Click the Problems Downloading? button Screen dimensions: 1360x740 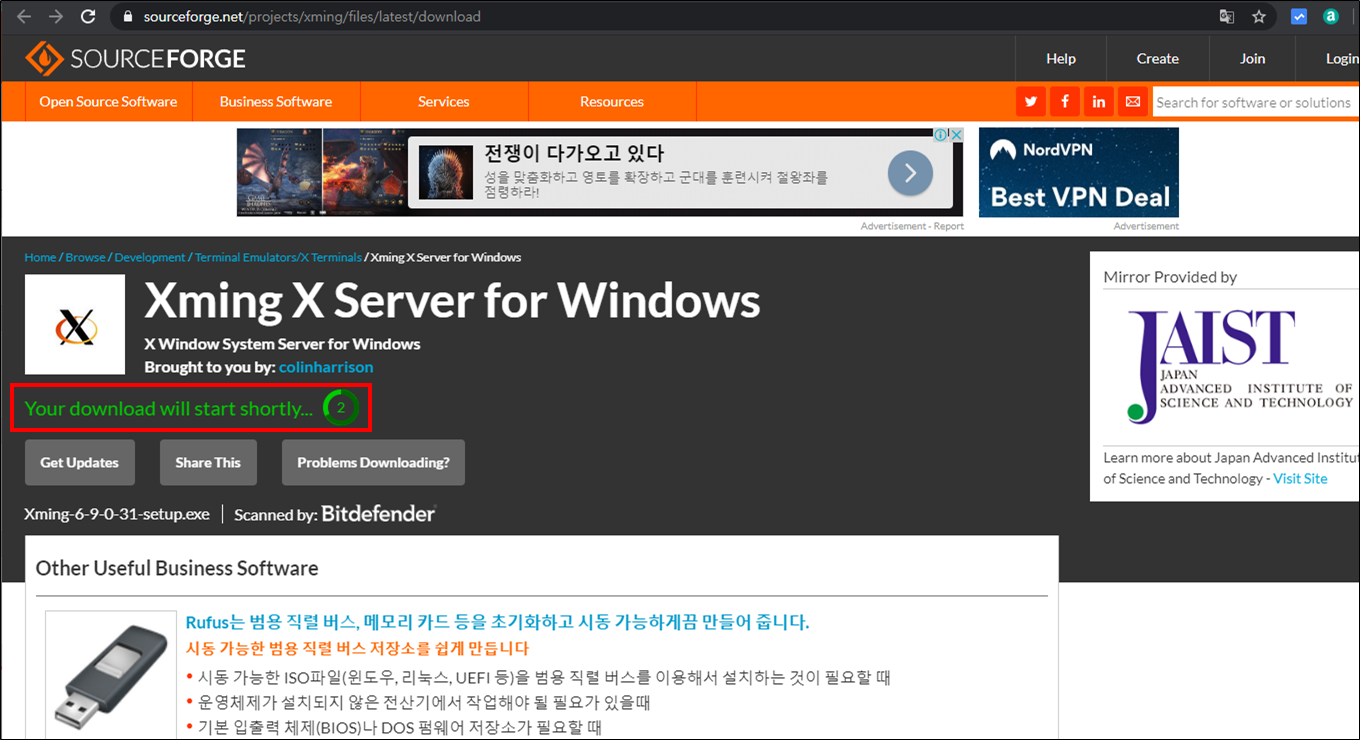(373, 463)
